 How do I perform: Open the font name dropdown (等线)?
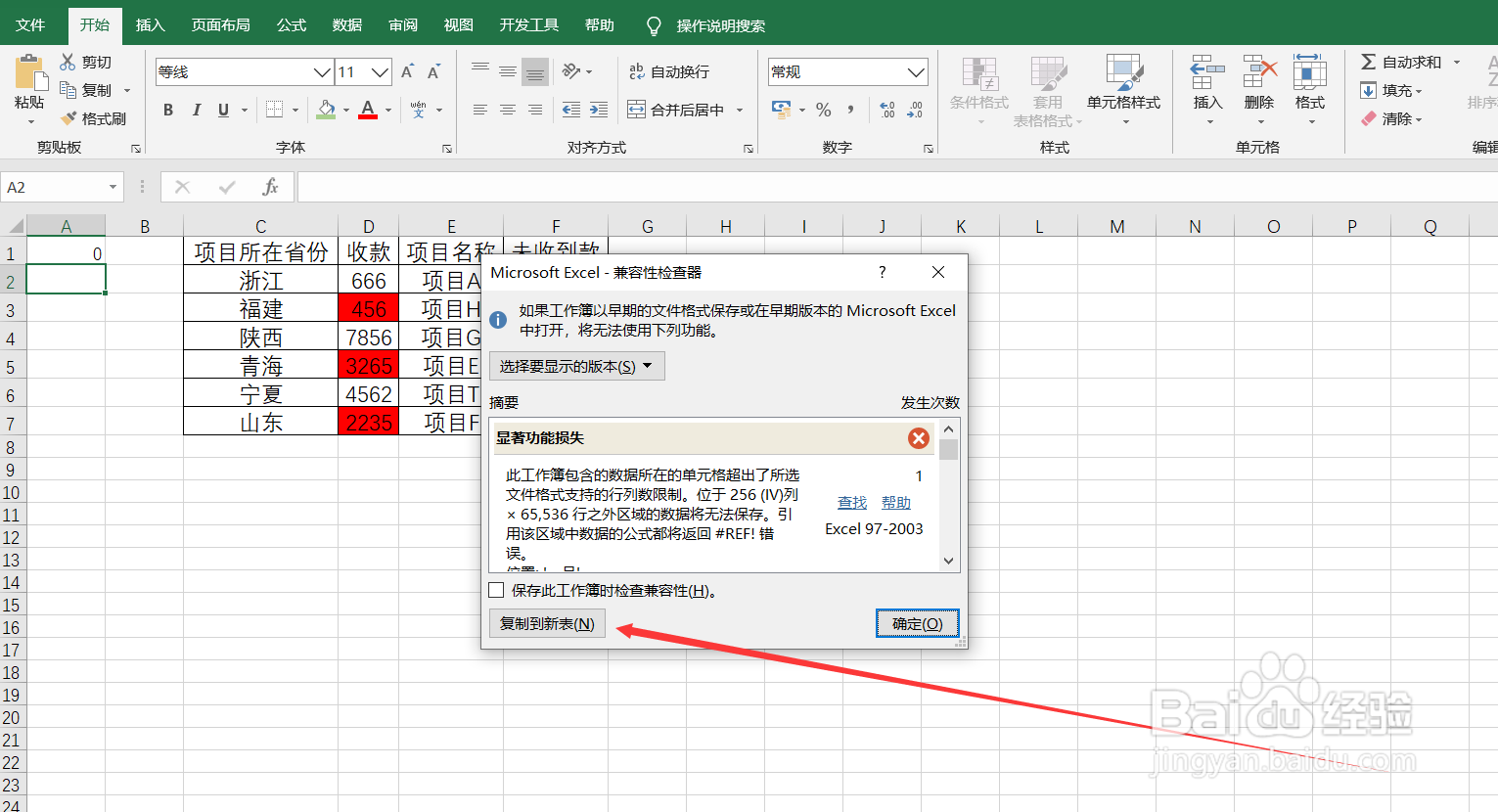[x=322, y=71]
